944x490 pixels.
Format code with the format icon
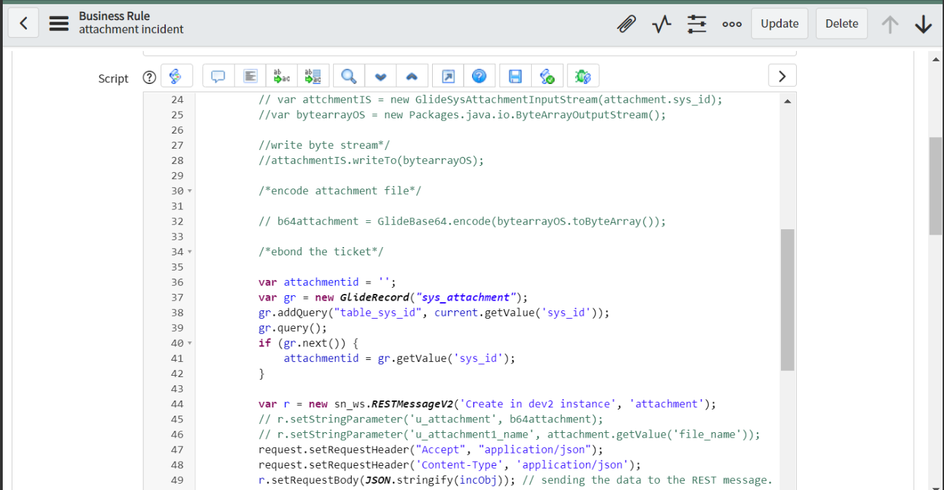point(250,76)
